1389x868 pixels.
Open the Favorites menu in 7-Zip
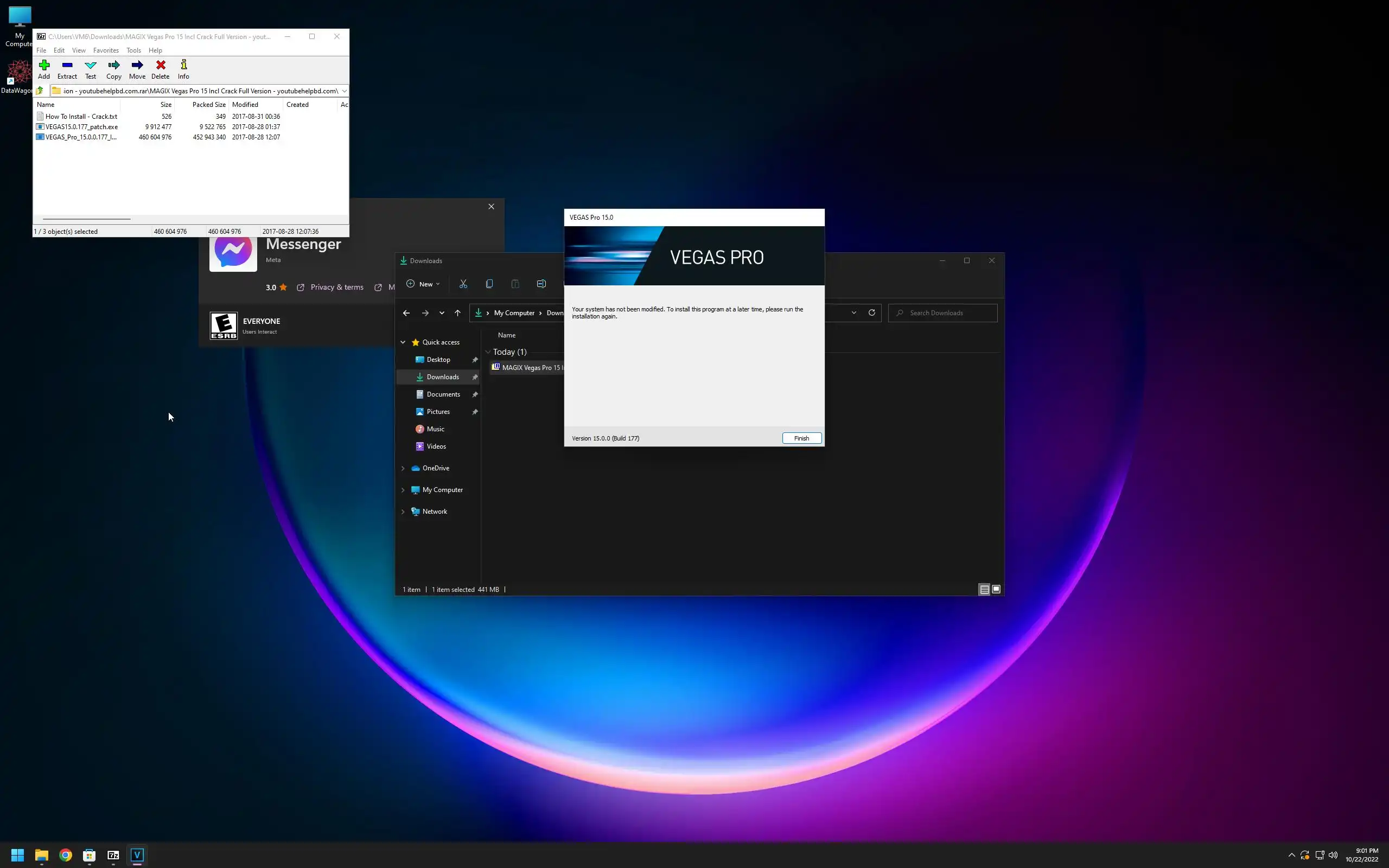[106, 50]
